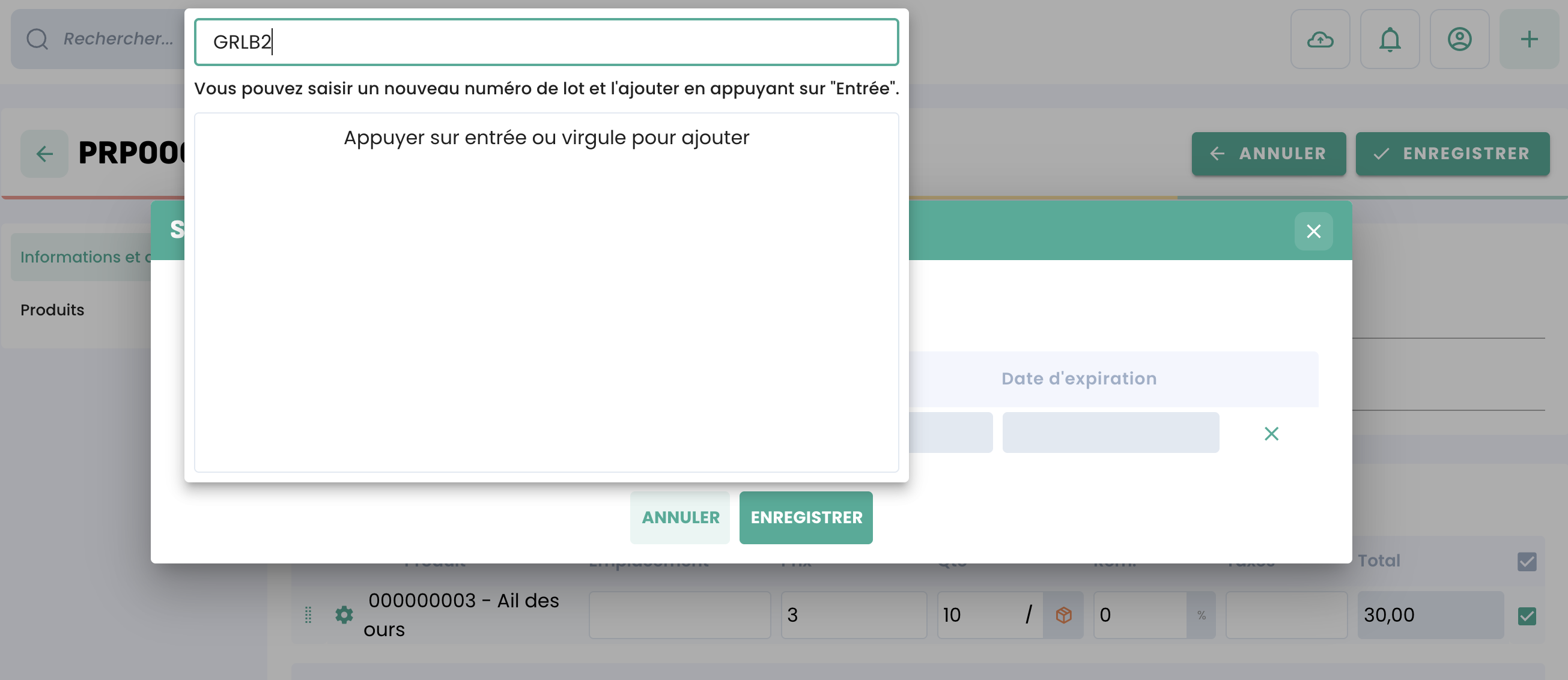
Task: Click the cloud upload icon
Action: (1320, 40)
